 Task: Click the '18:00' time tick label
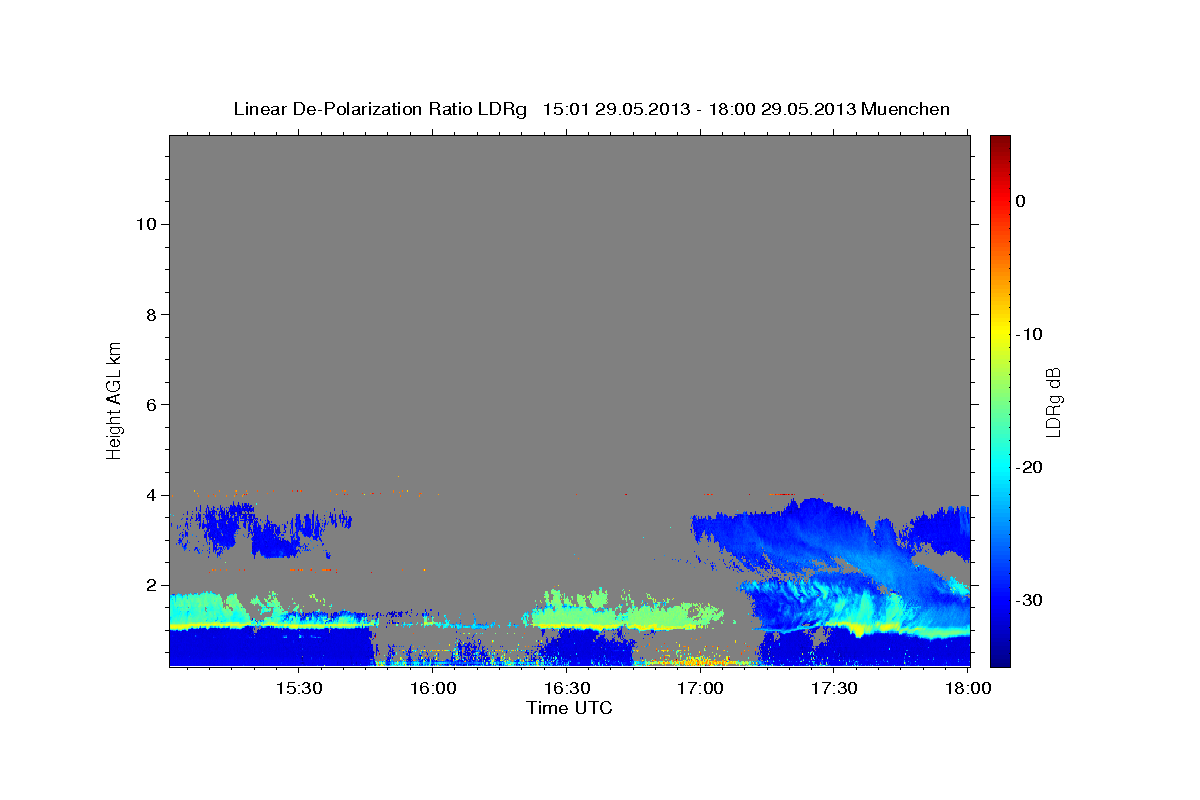pos(967,689)
